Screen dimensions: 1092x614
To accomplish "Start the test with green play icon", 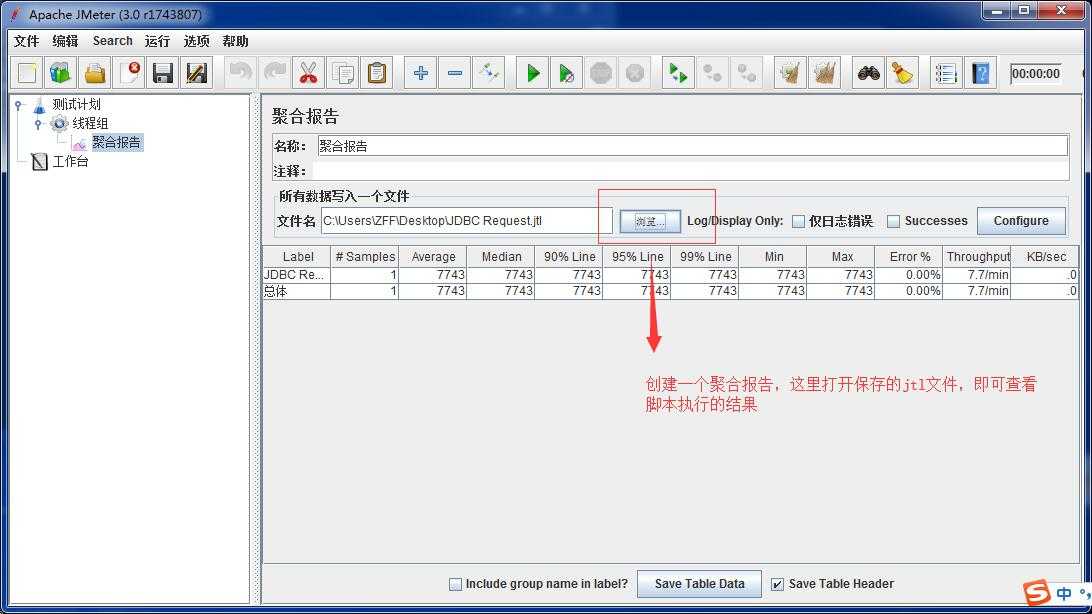I will 533,72.
